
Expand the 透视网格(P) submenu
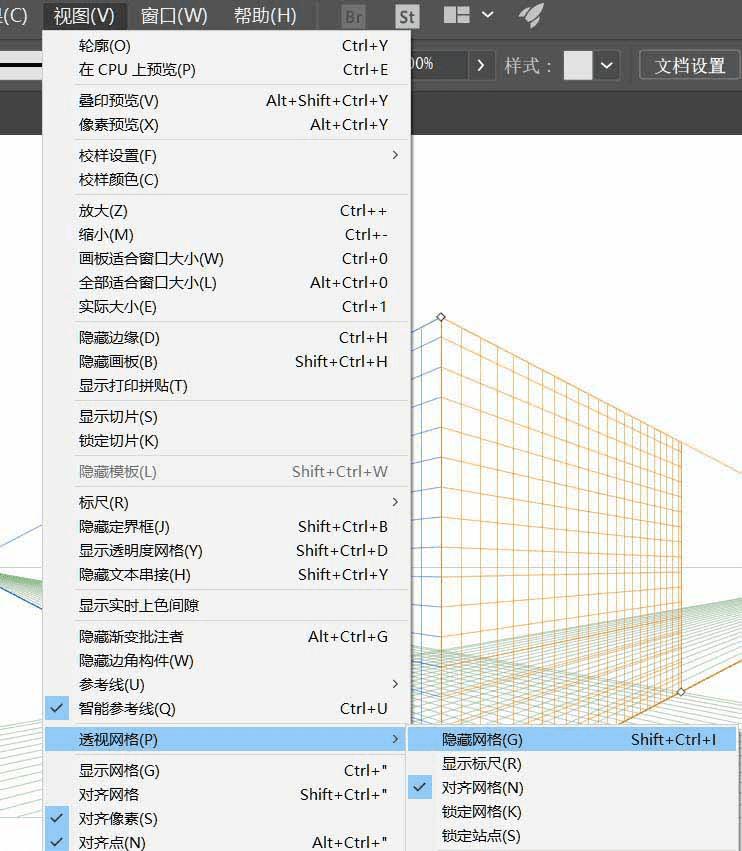pos(226,739)
